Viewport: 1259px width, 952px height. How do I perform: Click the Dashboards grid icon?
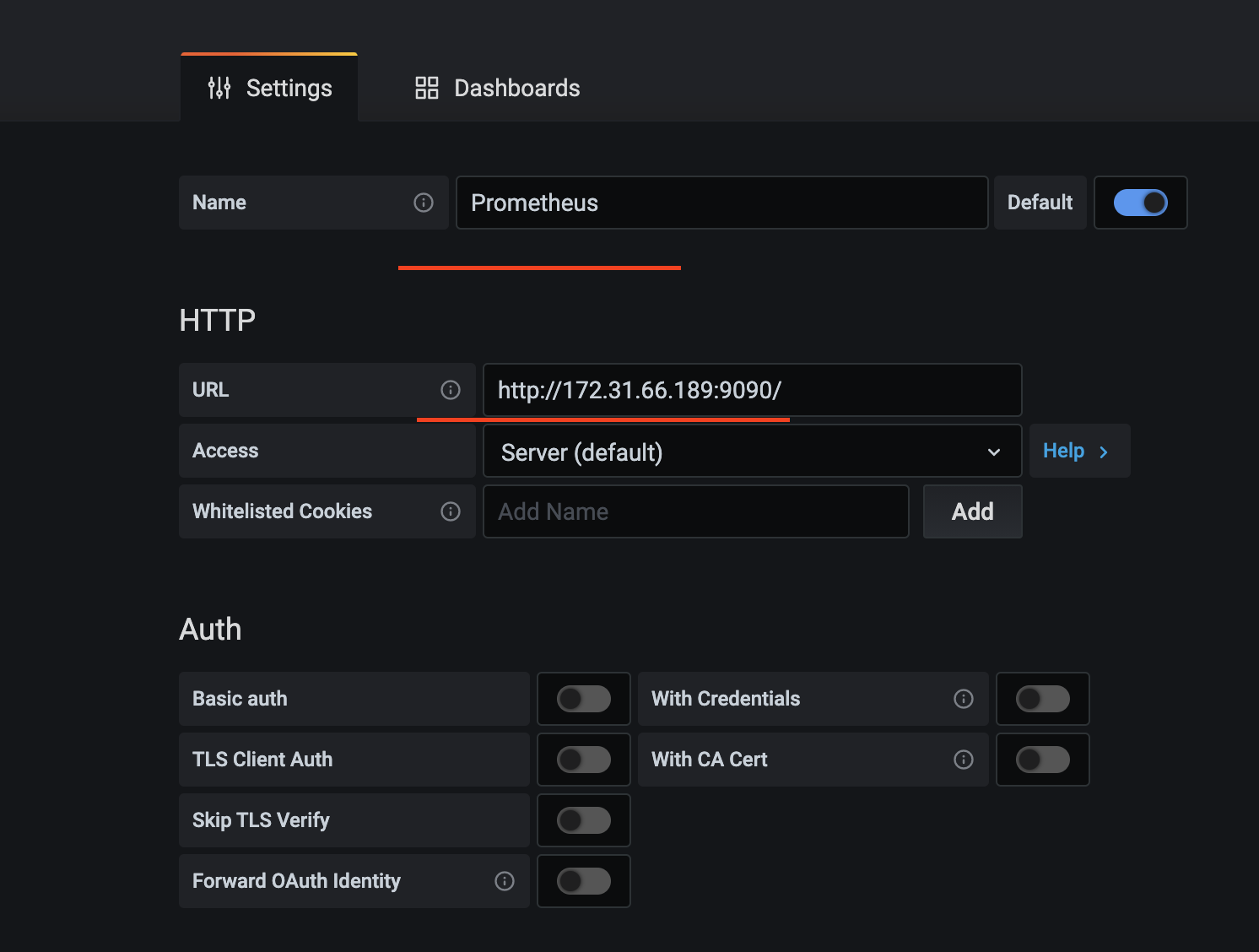coord(427,88)
